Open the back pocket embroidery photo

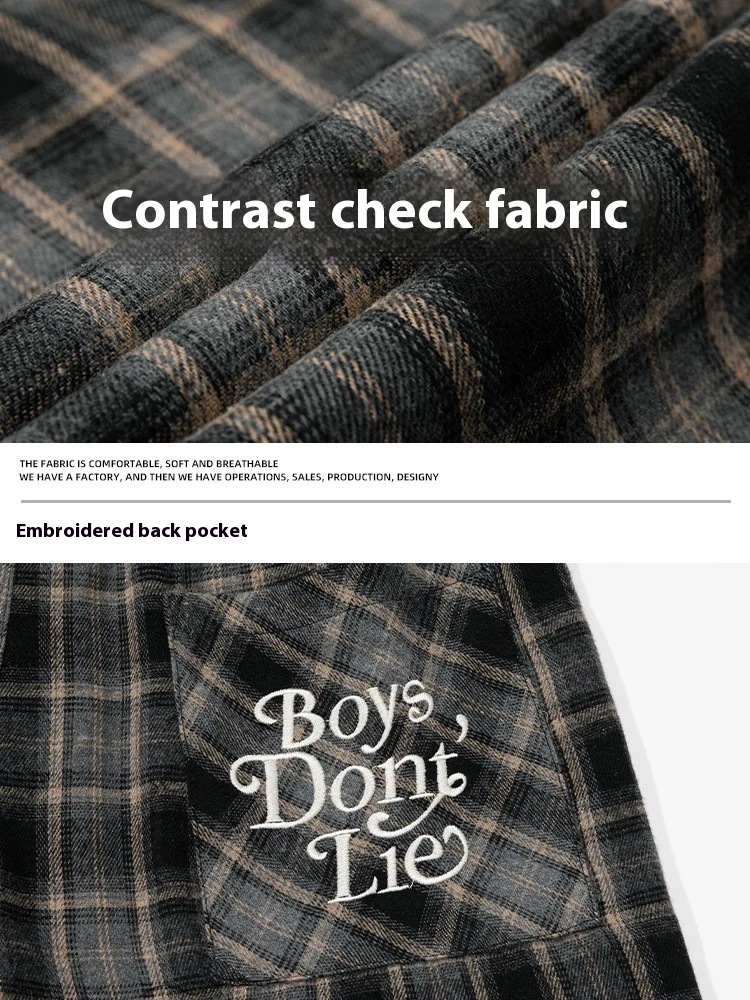[x=375, y=781]
